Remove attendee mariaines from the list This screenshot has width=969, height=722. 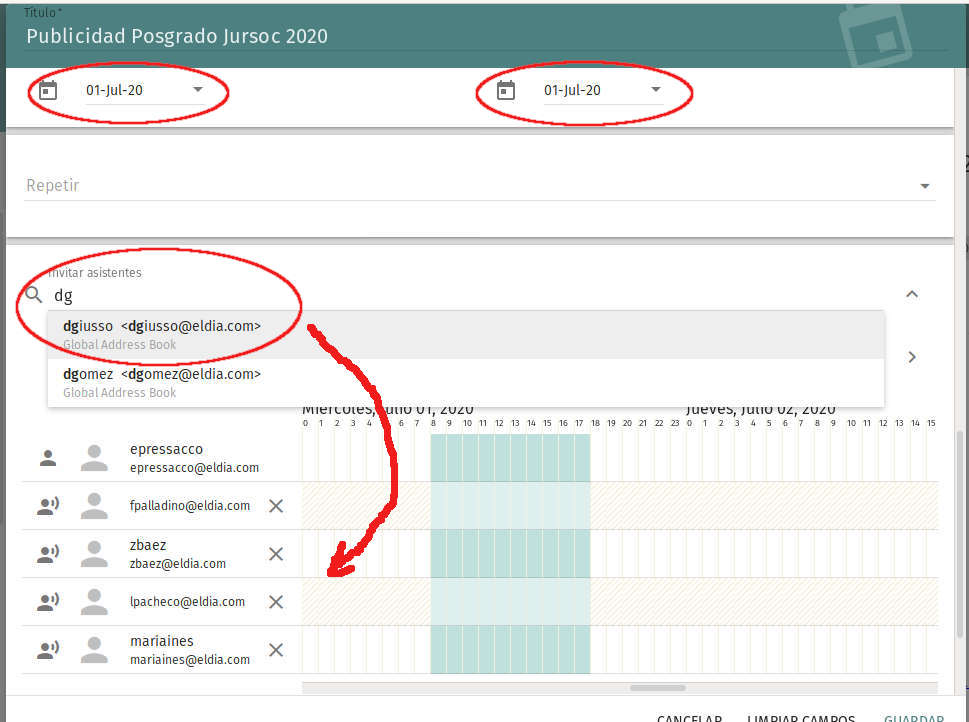276,650
